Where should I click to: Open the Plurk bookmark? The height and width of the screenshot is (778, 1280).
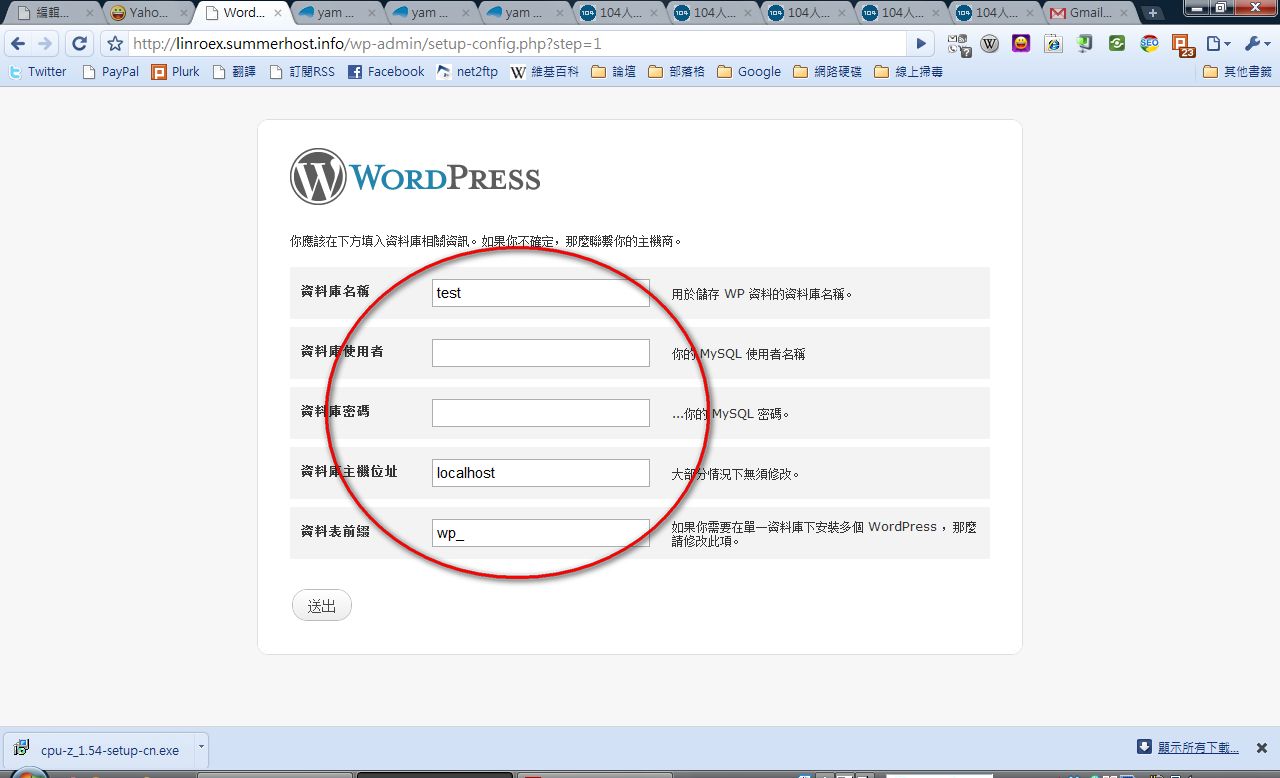(x=176, y=72)
